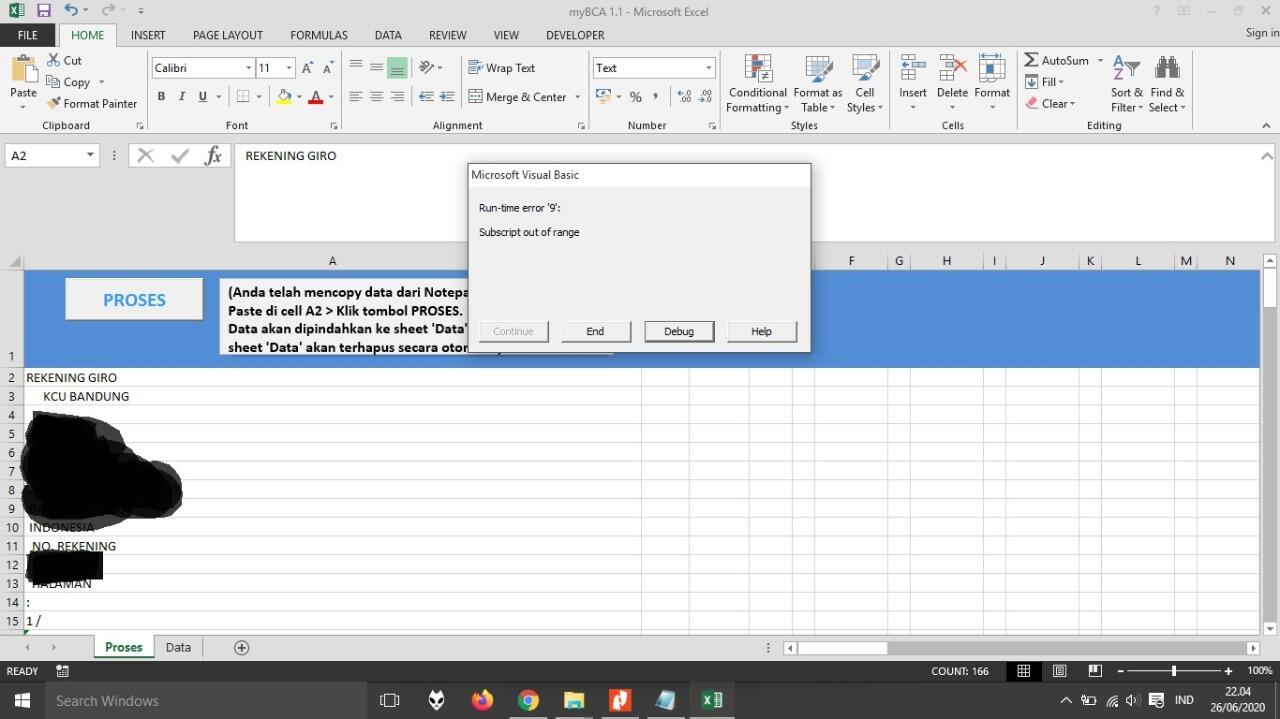Click the Find & Select binoculars
Image resolution: width=1280 pixels, height=719 pixels.
point(1166,68)
